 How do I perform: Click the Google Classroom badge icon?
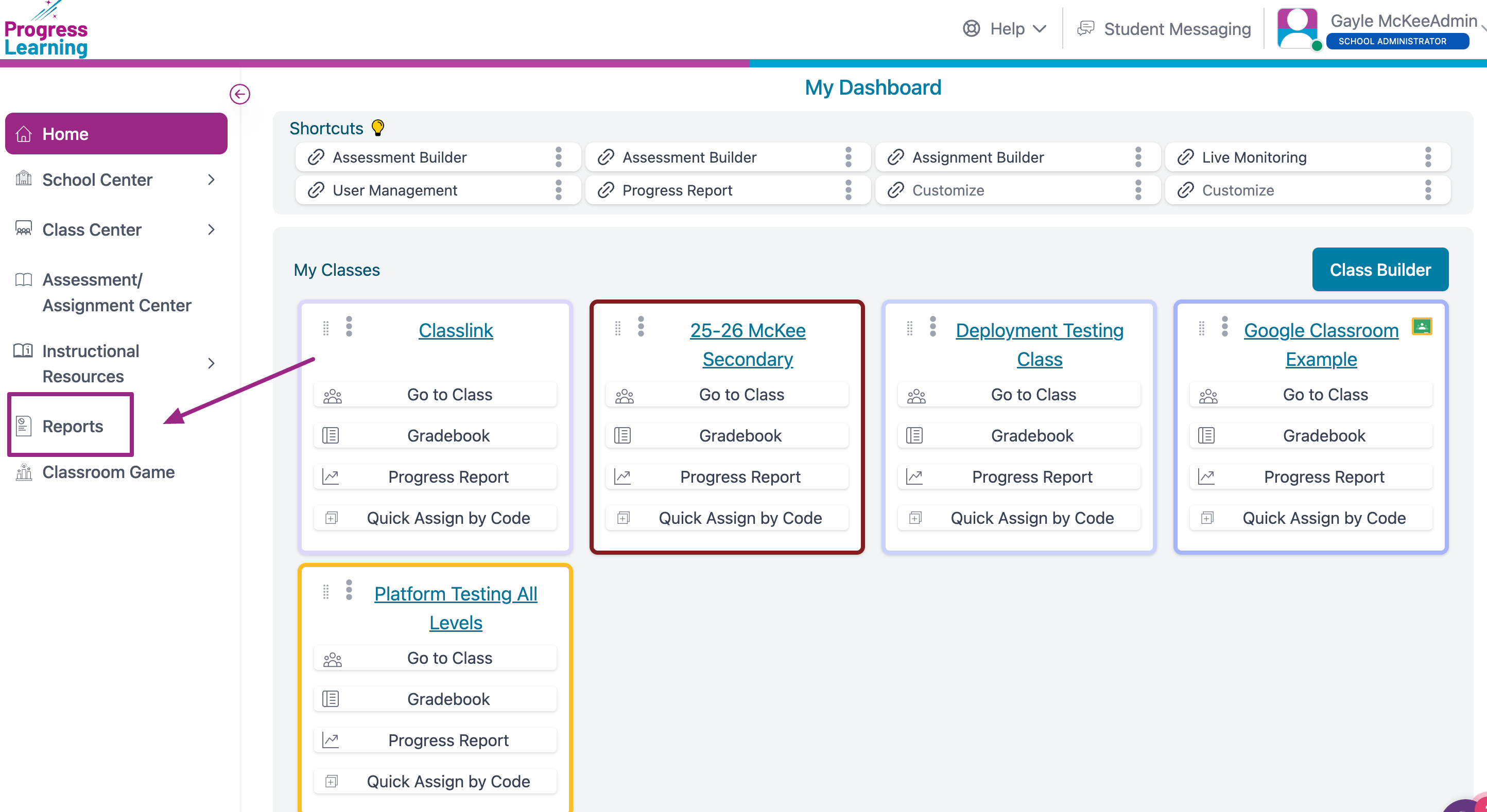coord(1421,326)
